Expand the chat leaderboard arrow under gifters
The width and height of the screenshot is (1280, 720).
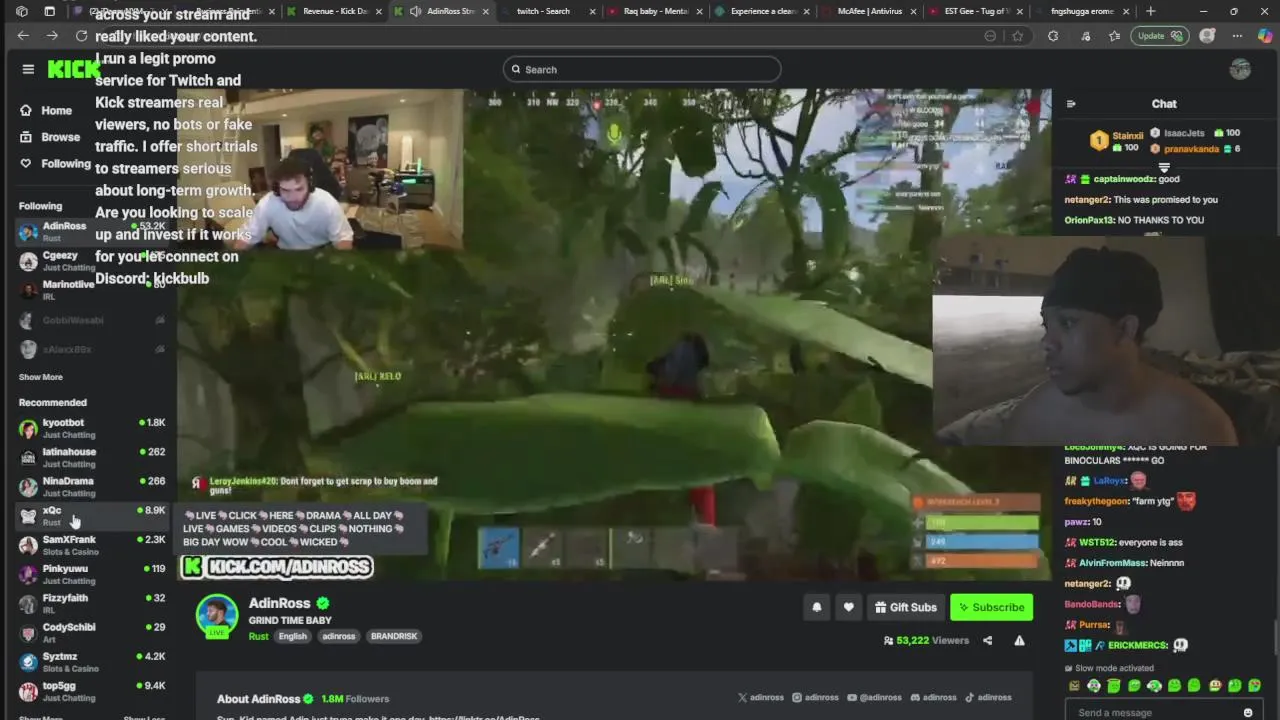(x=1164, y=167)
